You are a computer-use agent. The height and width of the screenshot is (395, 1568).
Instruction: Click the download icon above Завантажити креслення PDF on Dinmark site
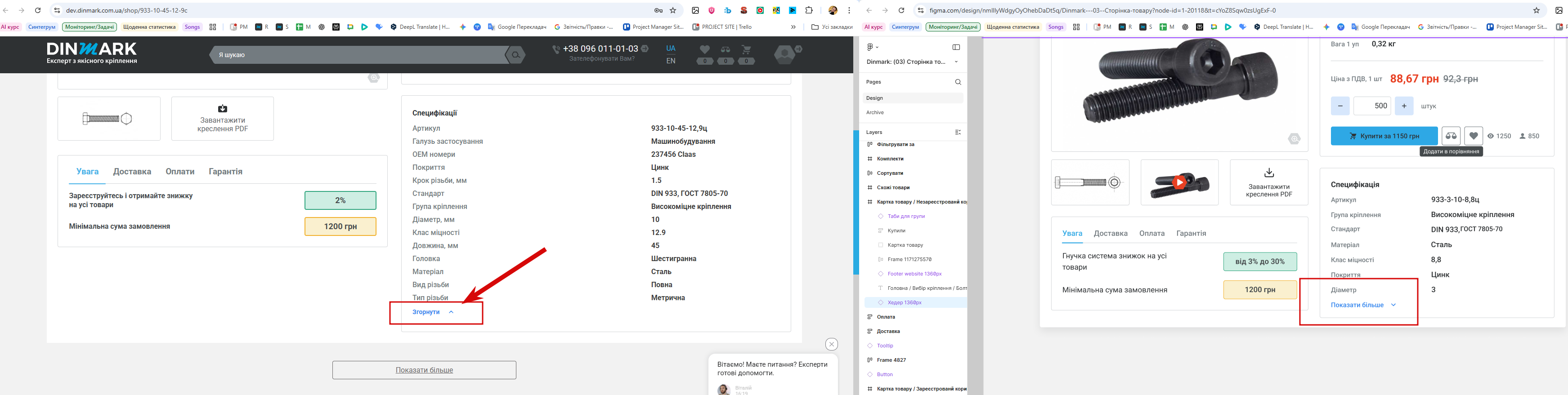click(223, 108)
